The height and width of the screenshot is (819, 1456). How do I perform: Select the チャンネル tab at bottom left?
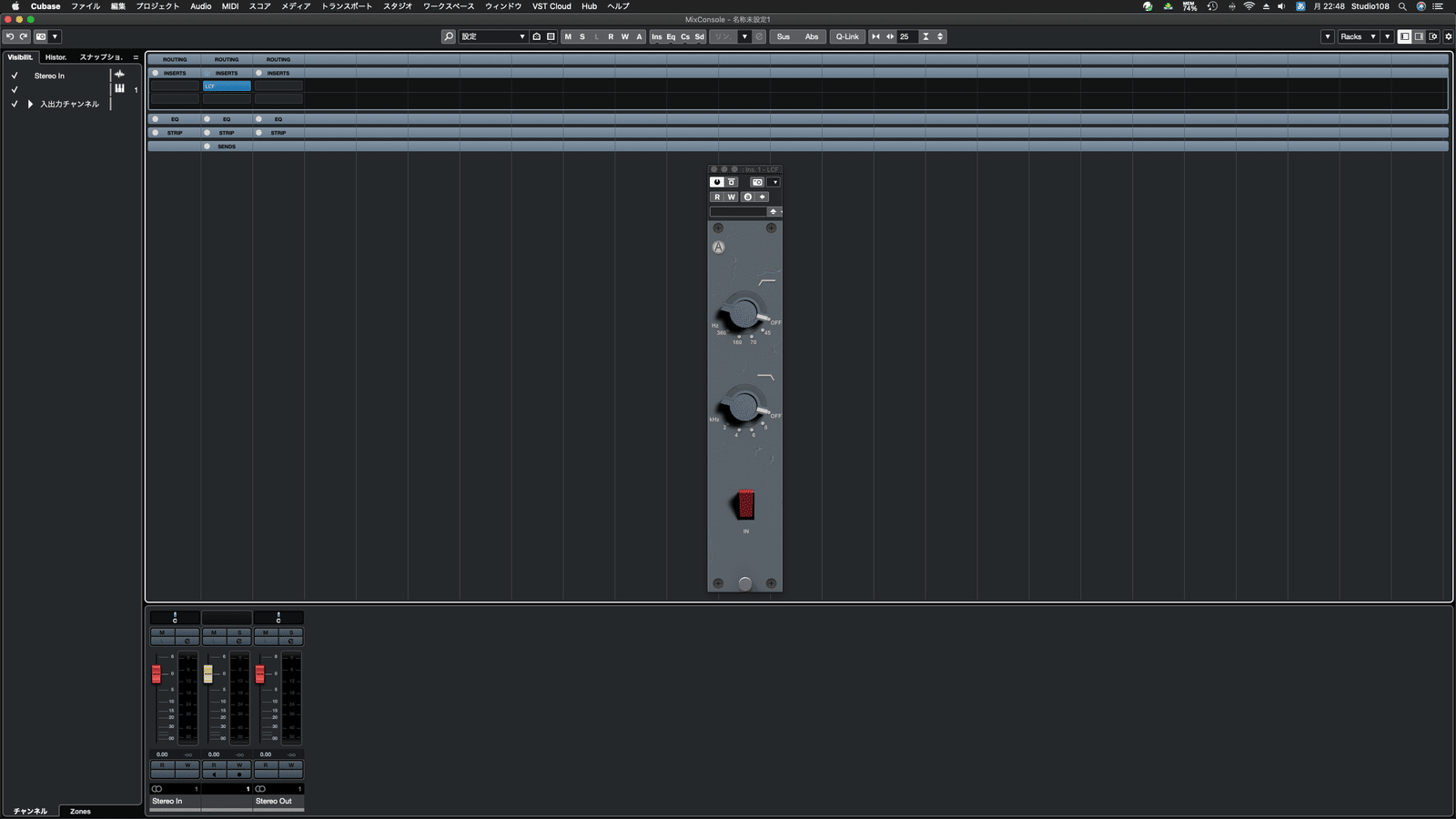[30, 811]
